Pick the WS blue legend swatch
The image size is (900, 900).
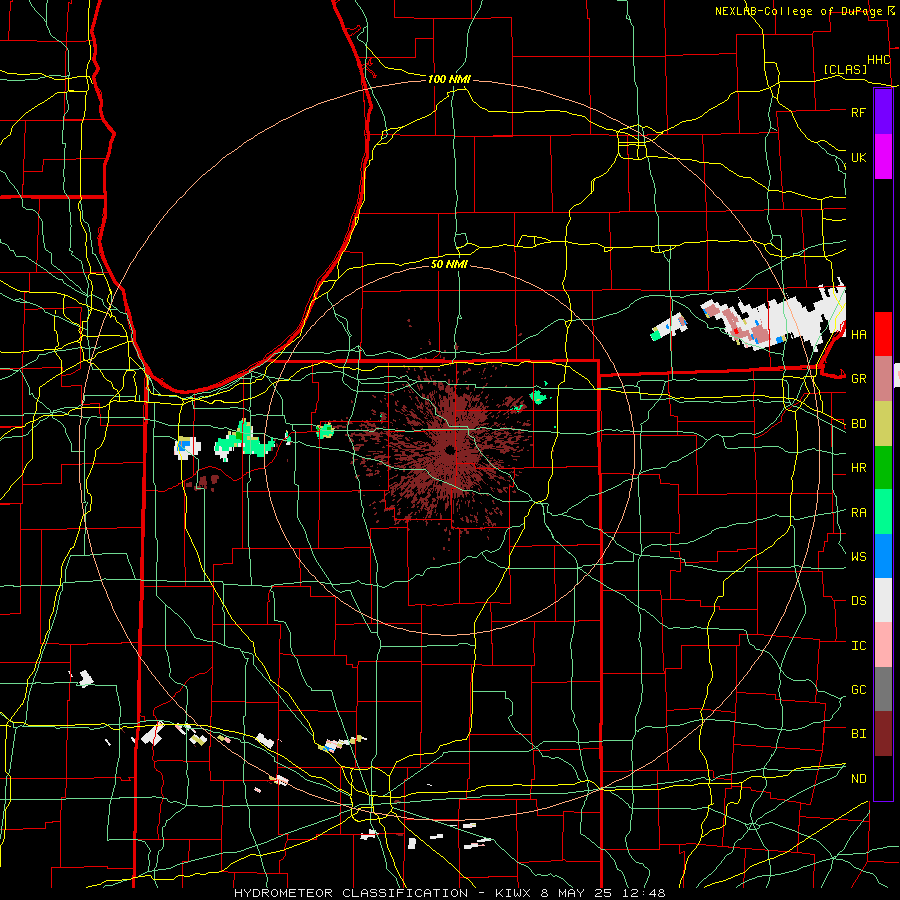pyautogui.click(x=883, y=556)
